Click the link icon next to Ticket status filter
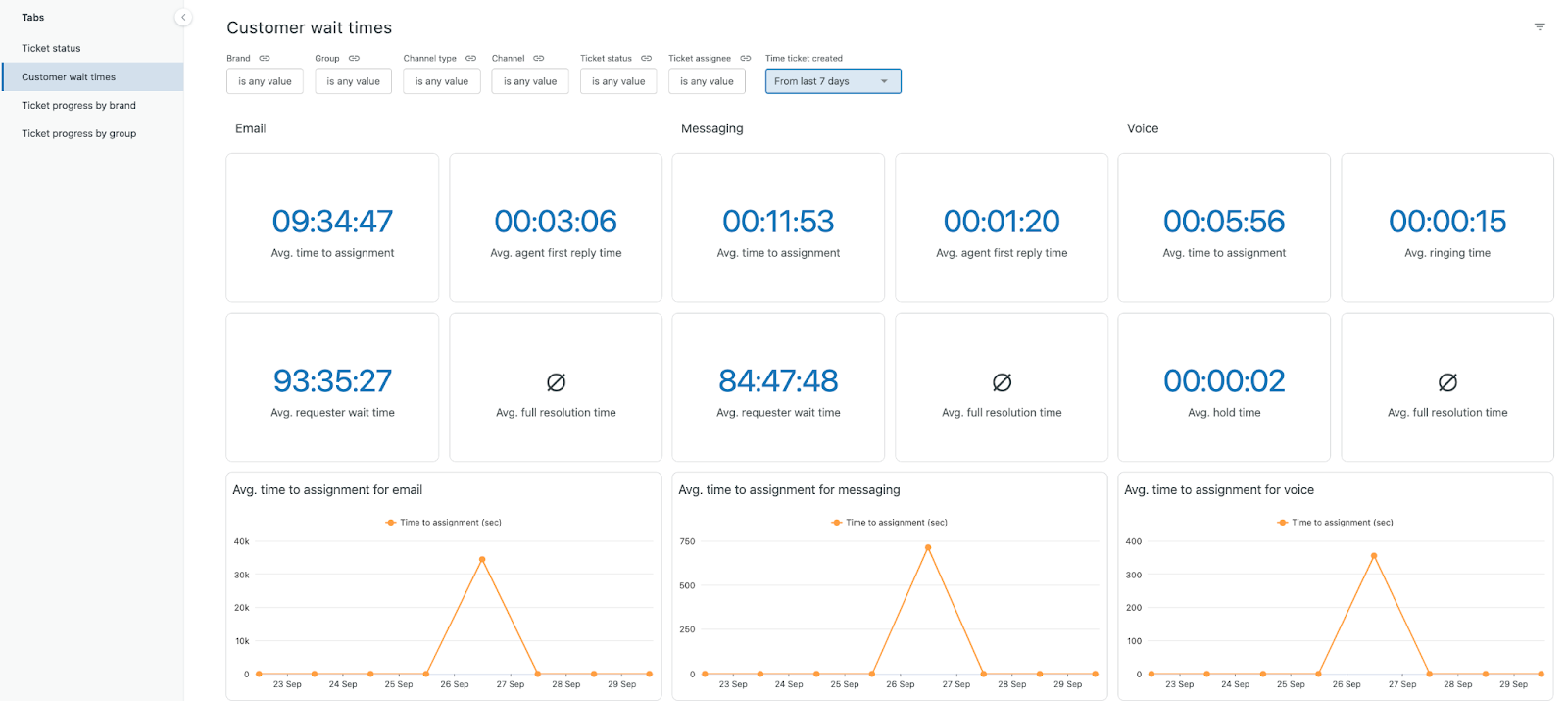This screenshot has height=701, width=1568. 646,59
